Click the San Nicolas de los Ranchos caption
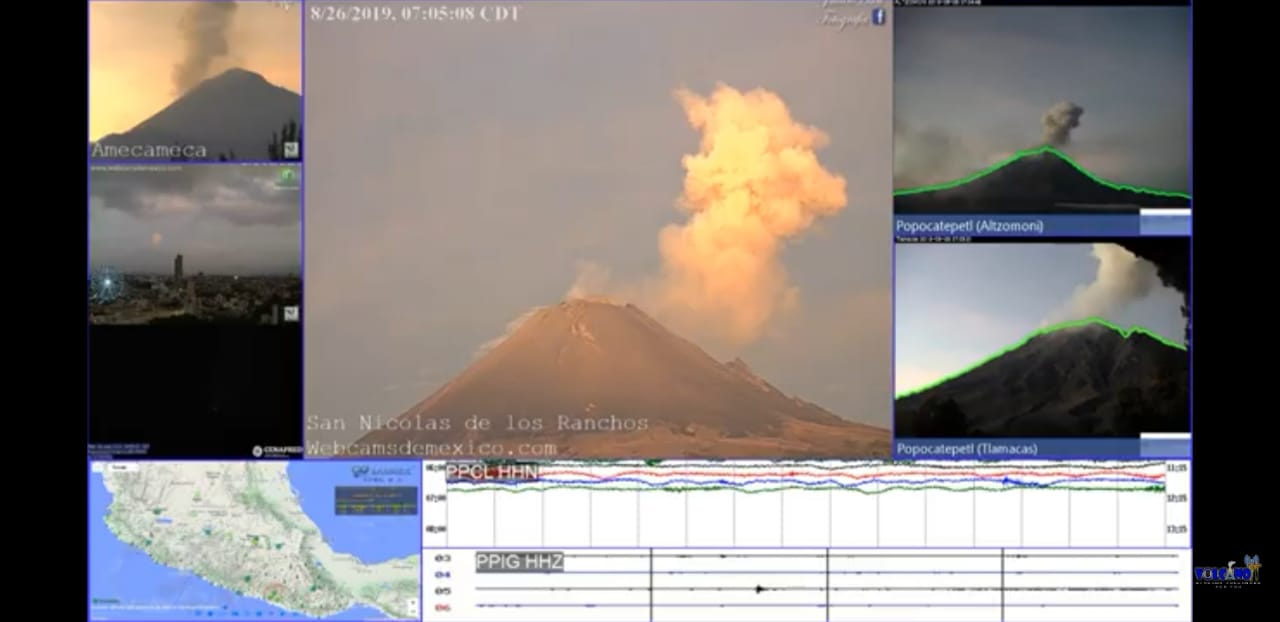Image resolution: width=1280 pixels, height=622 pixels. tap(477, 423)
